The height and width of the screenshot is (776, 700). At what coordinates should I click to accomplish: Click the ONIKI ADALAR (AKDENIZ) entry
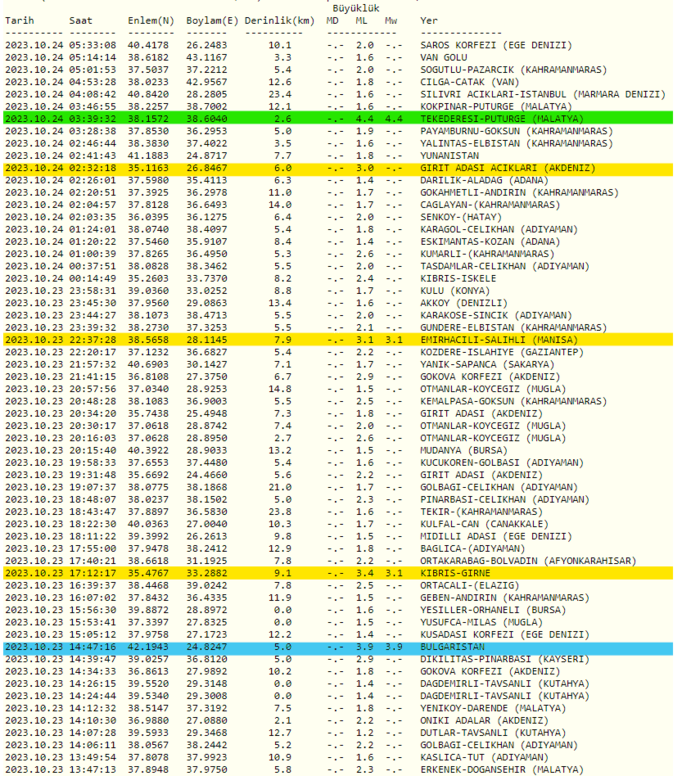pos(484,720)
